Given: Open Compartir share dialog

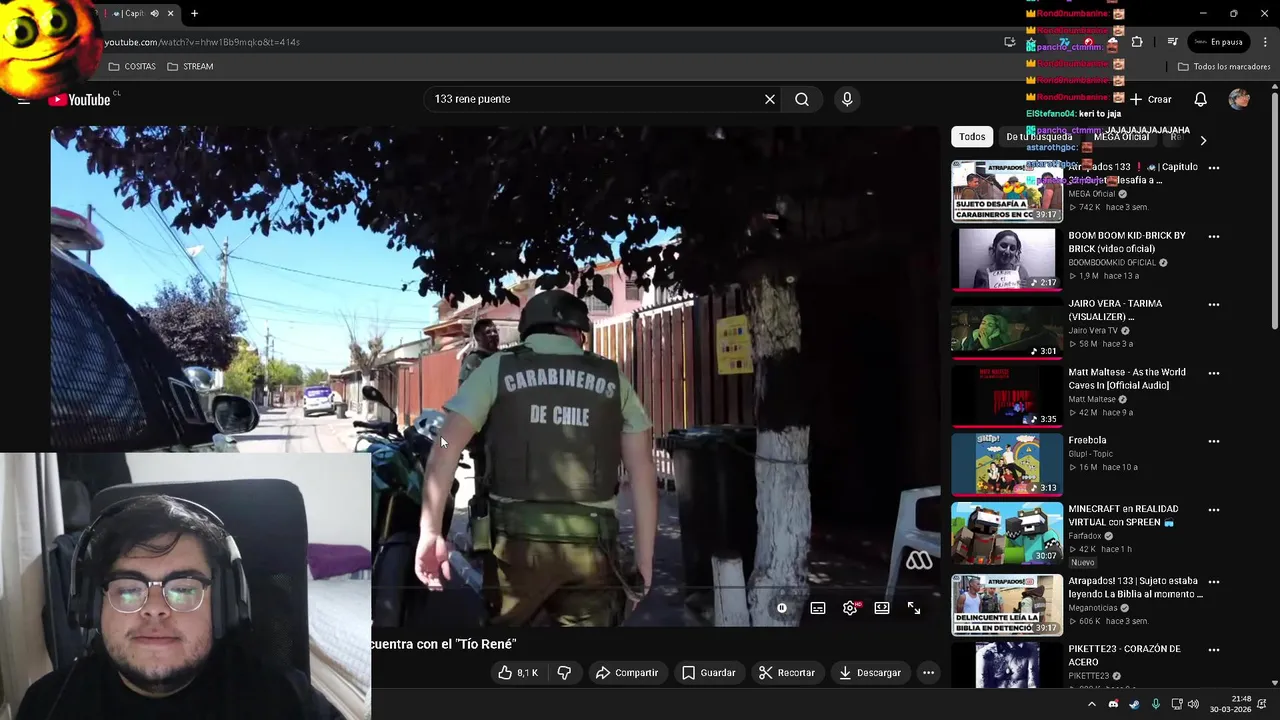Looking at the screenshot, I should tap(627, 673).
